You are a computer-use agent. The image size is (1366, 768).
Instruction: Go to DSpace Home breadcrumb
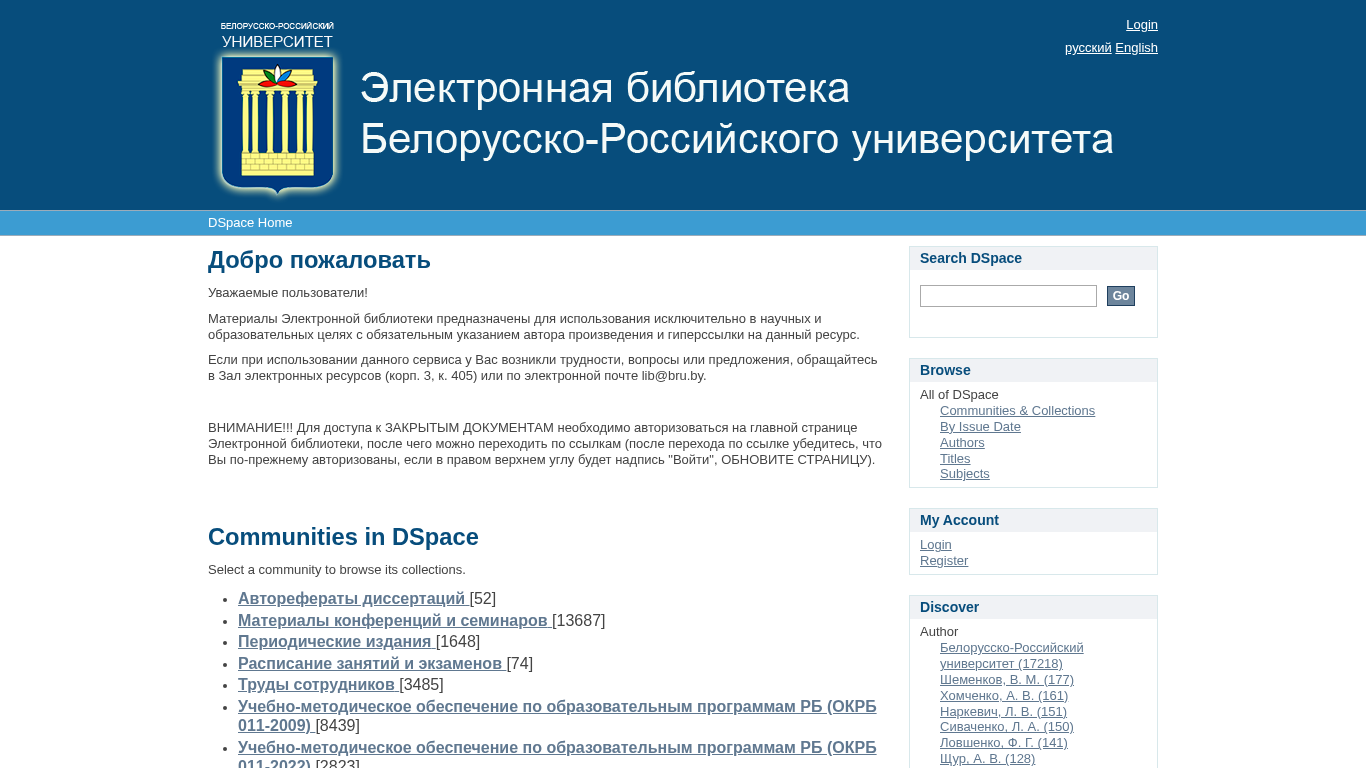(250, 223)
